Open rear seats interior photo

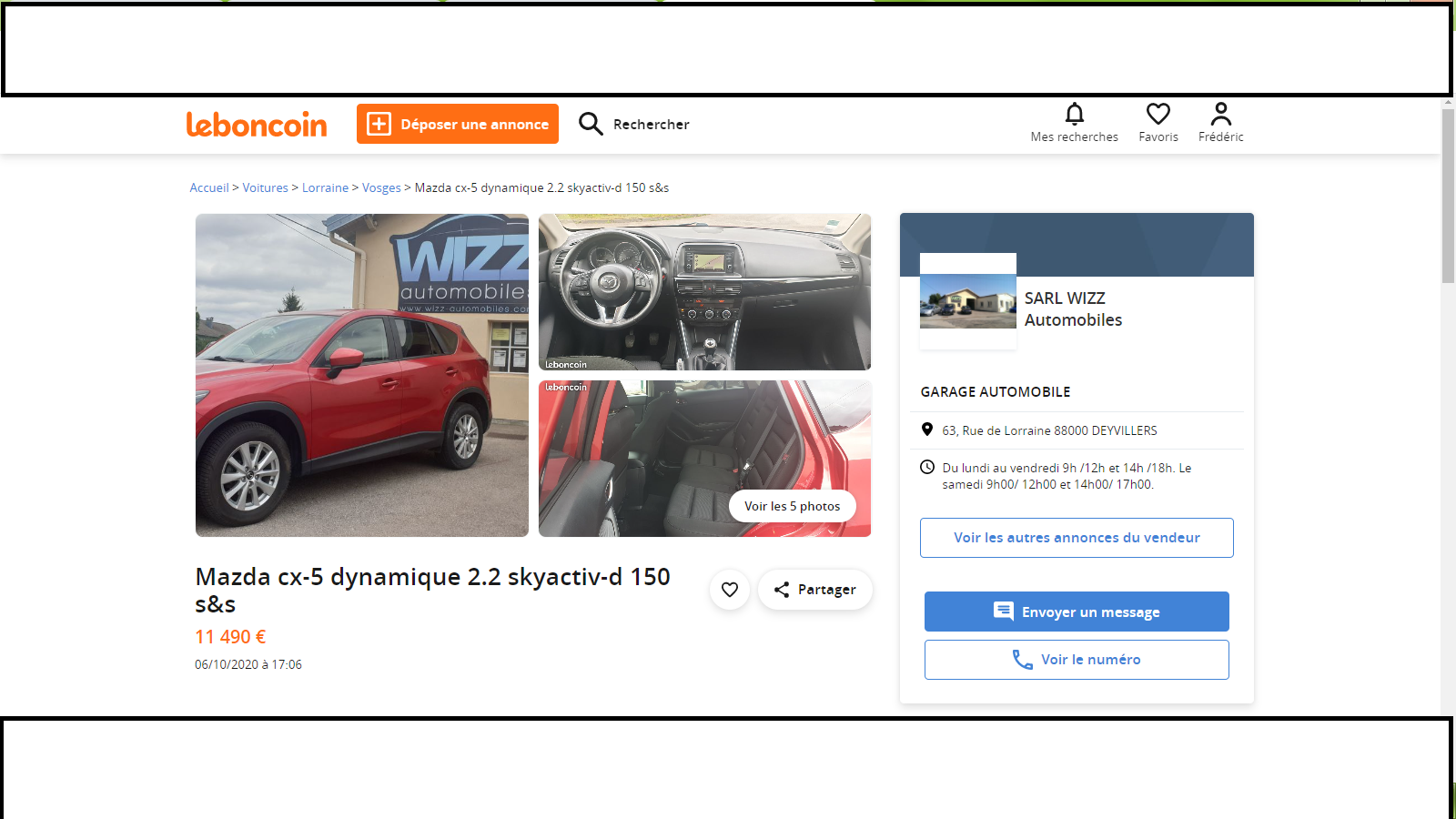(x=705, y=459)
